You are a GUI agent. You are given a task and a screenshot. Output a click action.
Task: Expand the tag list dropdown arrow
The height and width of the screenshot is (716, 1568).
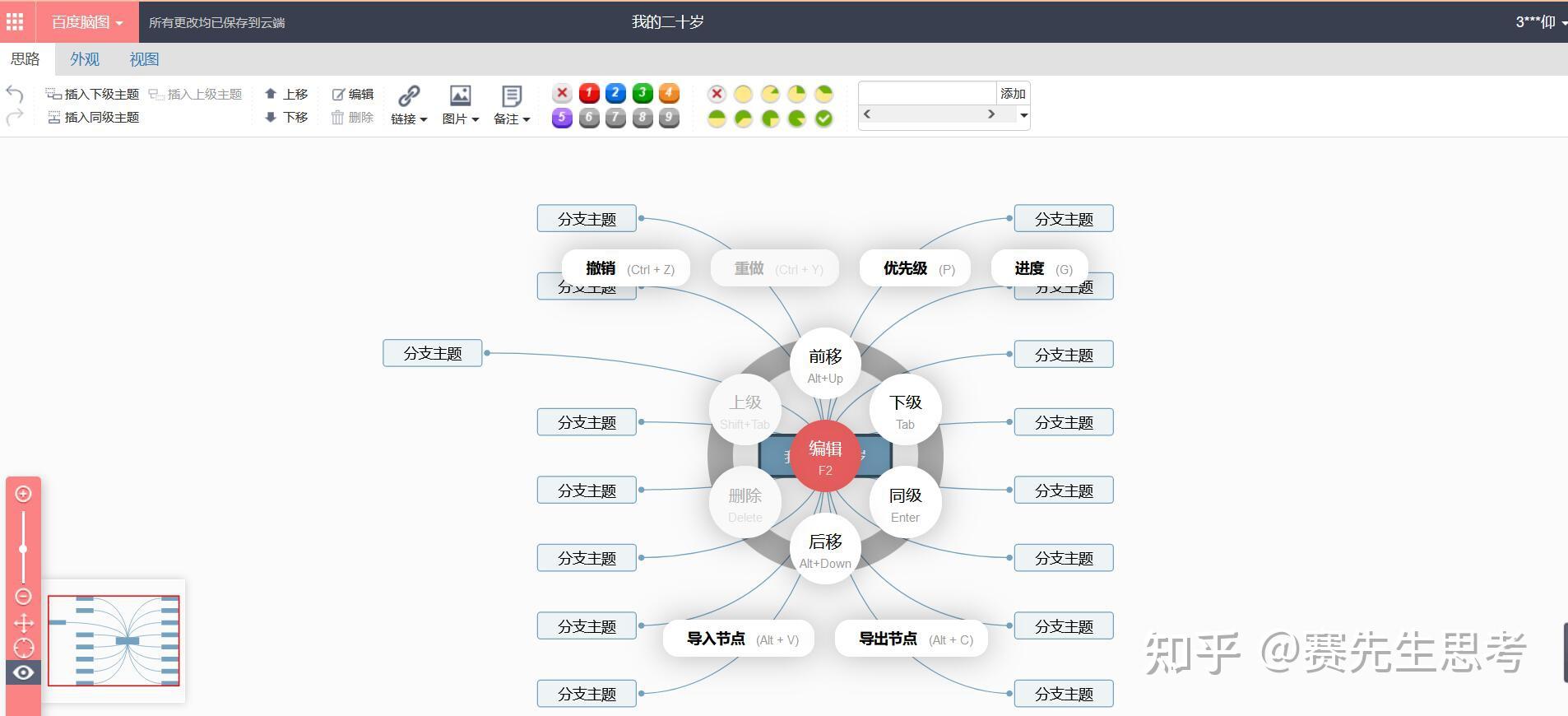point(1024,115)
